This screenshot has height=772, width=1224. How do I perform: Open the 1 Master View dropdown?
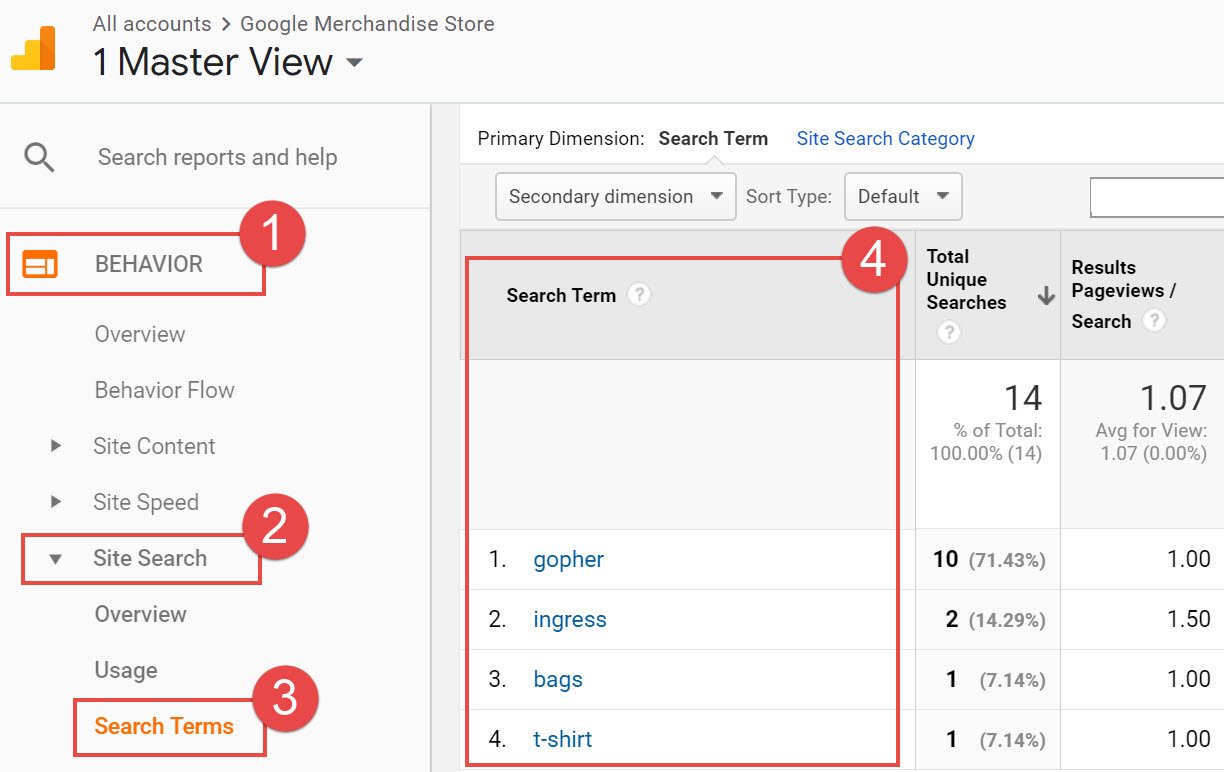pos(354,63)
